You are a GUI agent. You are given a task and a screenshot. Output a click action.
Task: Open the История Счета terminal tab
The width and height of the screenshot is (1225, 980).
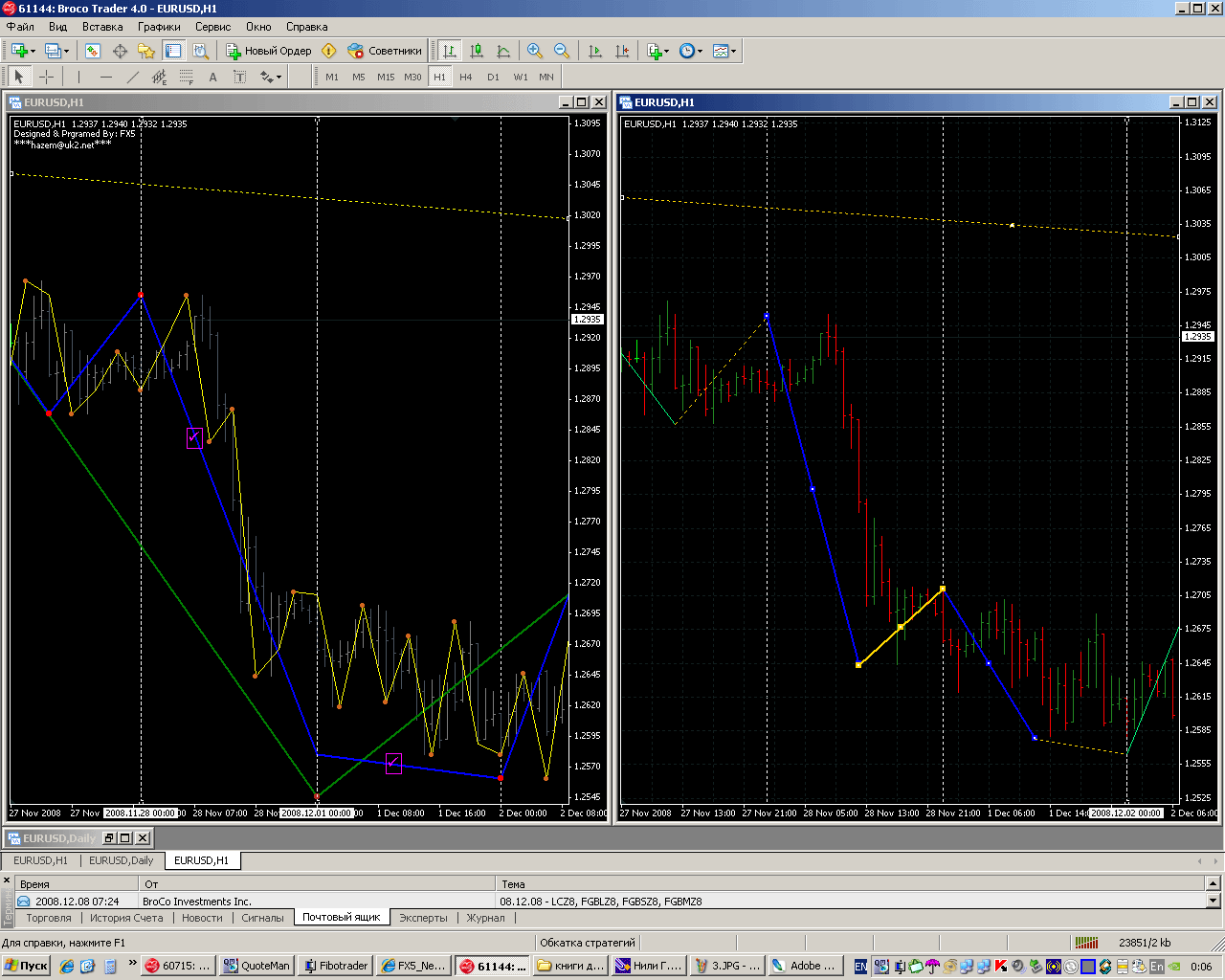pyautogui.click(x=126, y=918)
